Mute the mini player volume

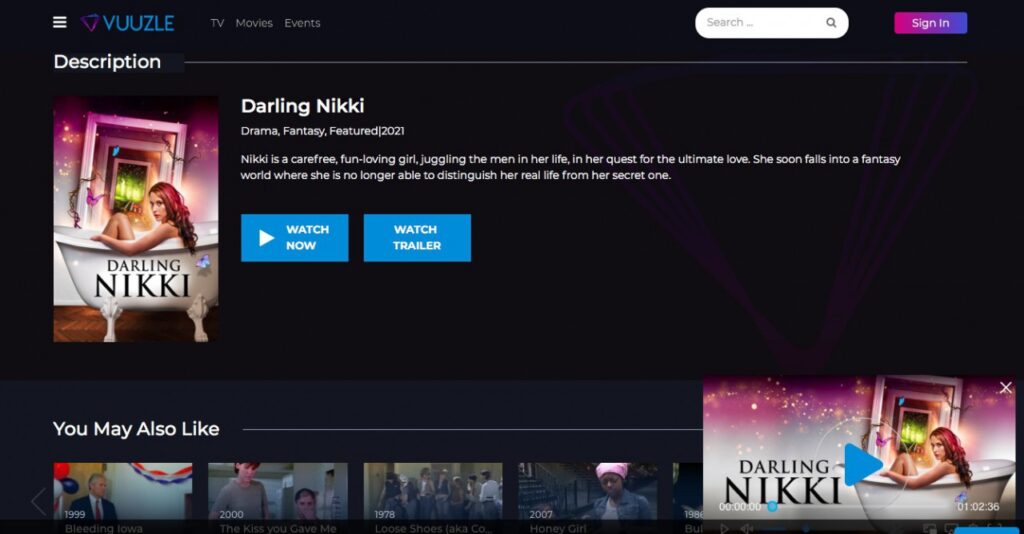tap(746, 528)
